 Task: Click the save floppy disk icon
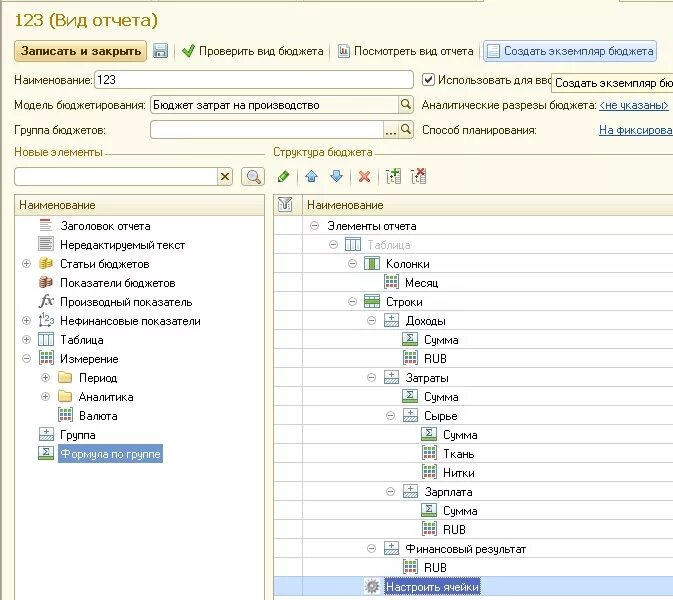160,51
